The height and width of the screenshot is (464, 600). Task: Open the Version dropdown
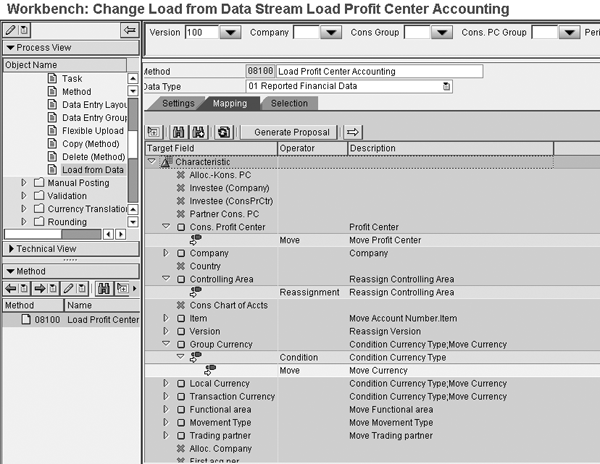click(x=229, y=33)
